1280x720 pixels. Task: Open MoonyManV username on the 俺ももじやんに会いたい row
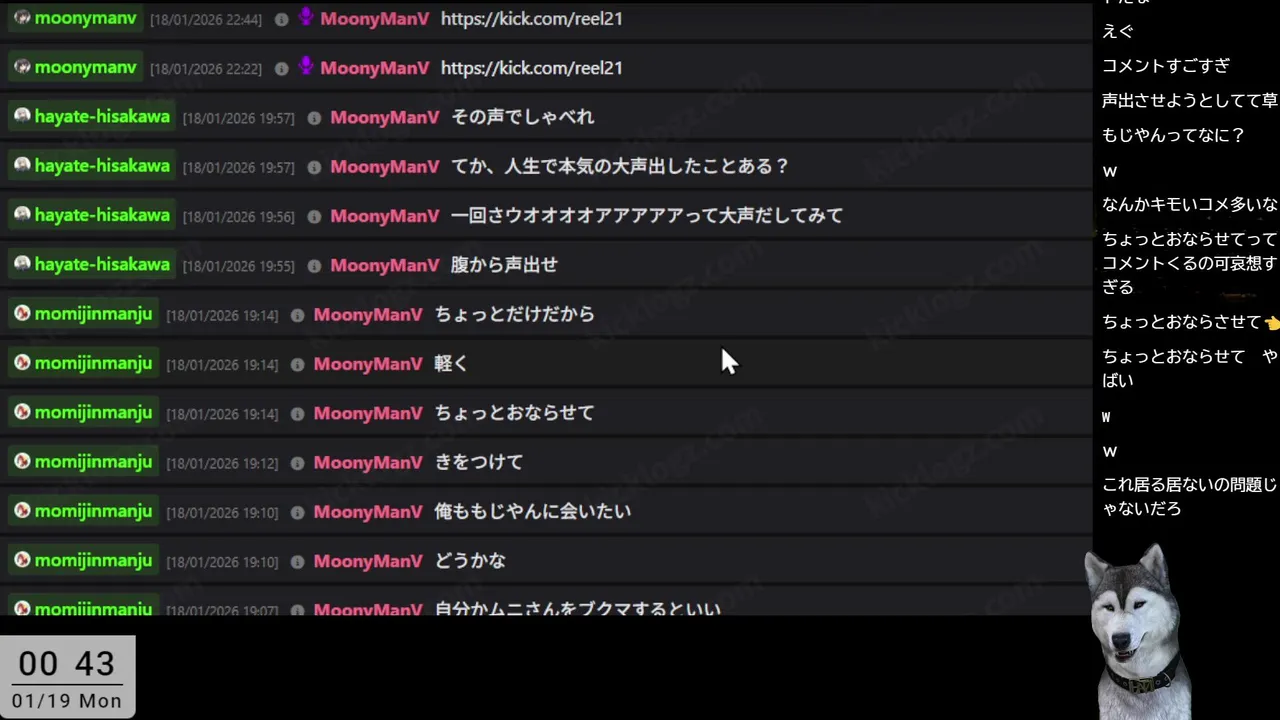coord(368,511)
